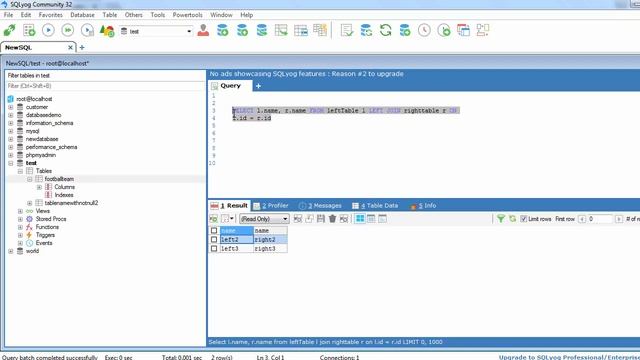Switch result to text view icon
This screenshot has height=360, width=640.
point(382,219)
